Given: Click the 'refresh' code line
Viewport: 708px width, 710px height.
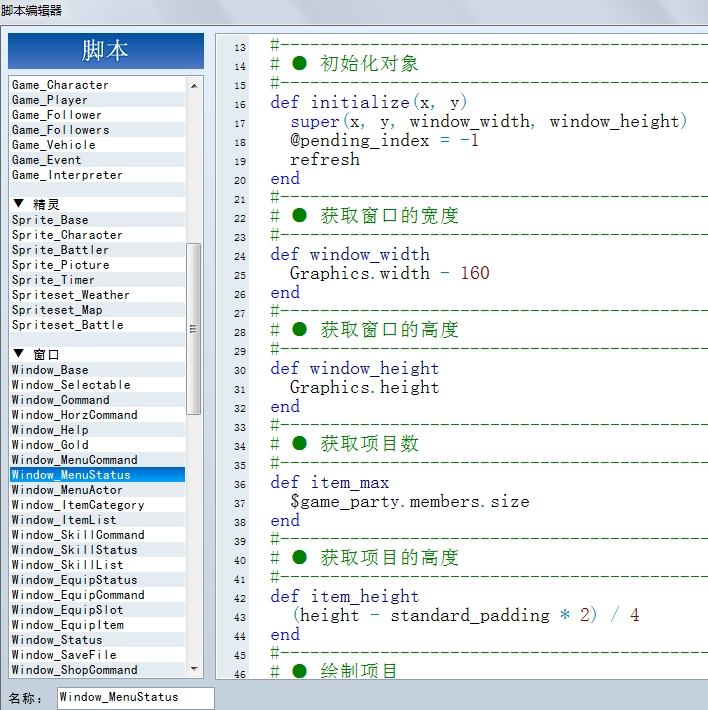Looking at the screenshot, I should (x=325, y=160).
